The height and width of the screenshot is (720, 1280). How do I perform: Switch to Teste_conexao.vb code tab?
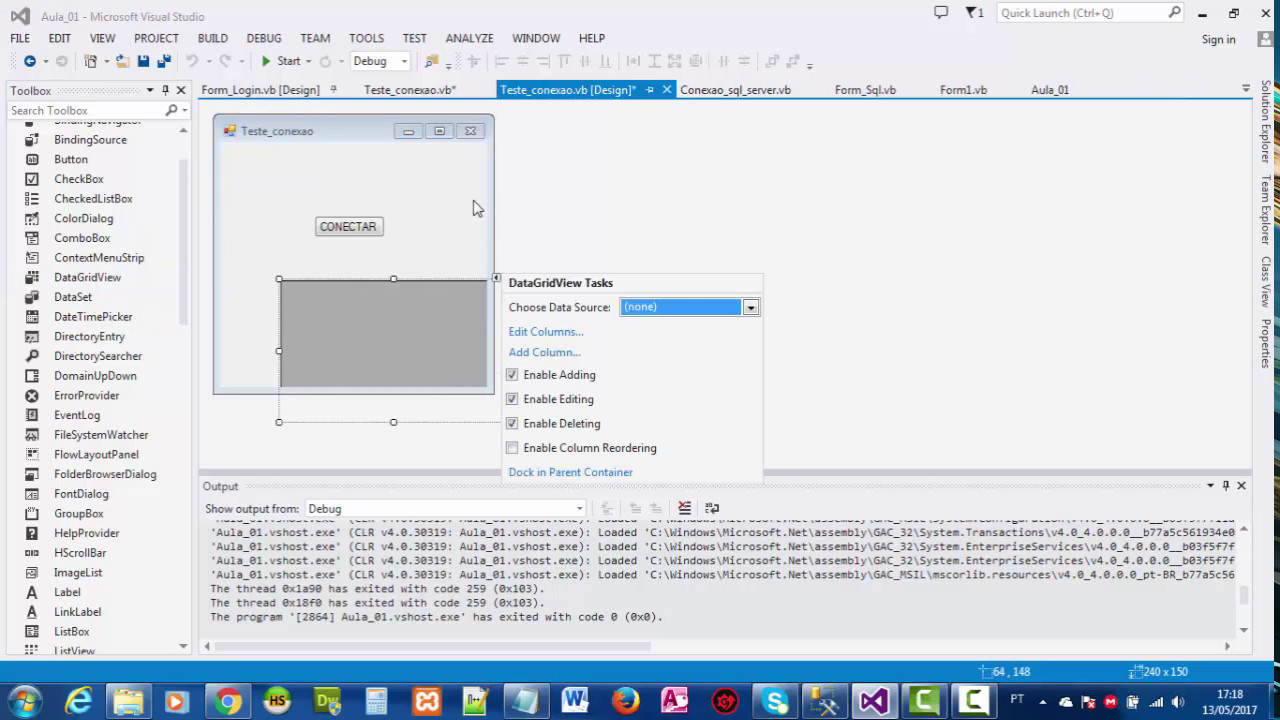click(x=410, y=90)
